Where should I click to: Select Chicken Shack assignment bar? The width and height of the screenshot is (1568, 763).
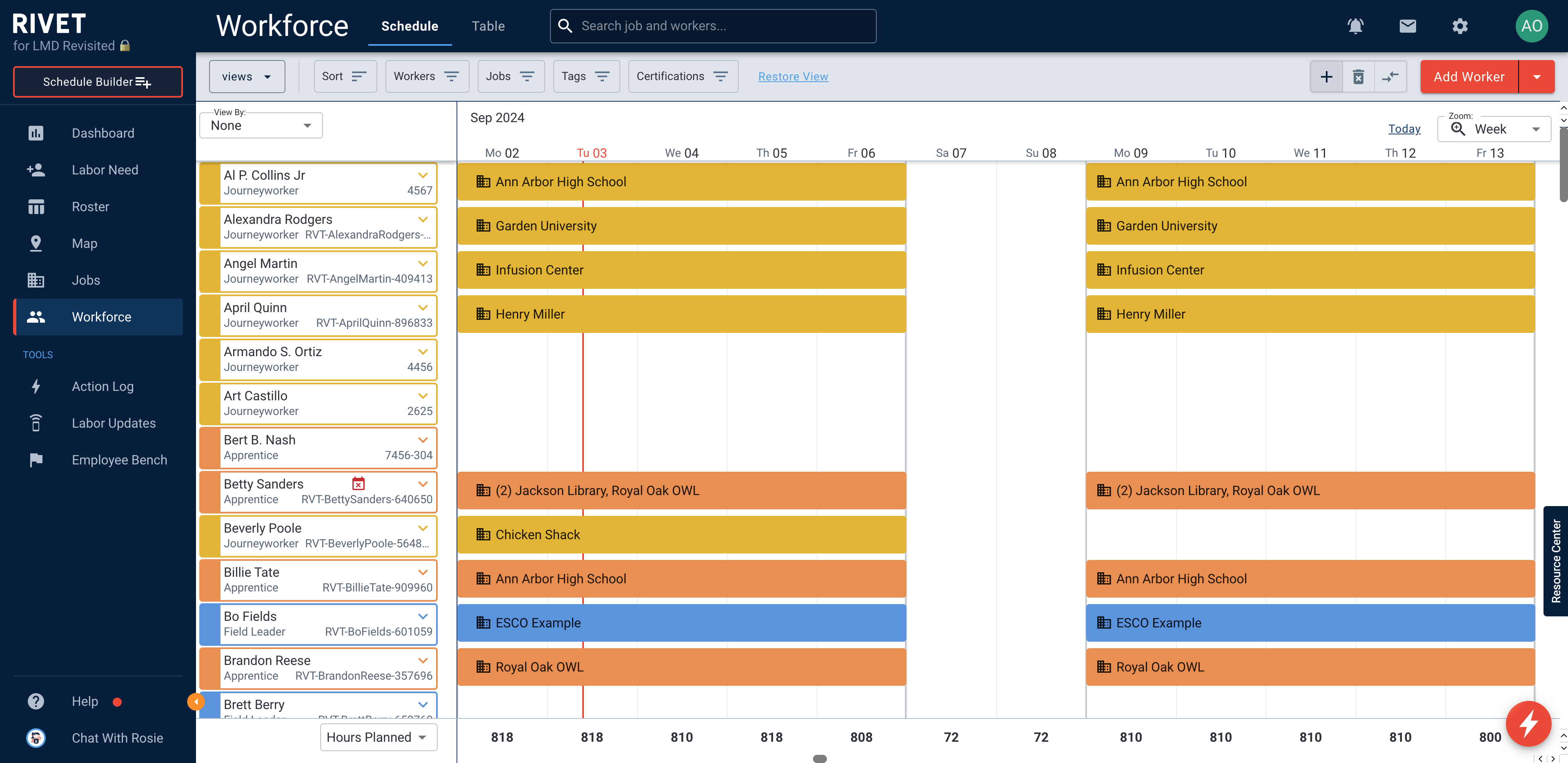(681, 535)
